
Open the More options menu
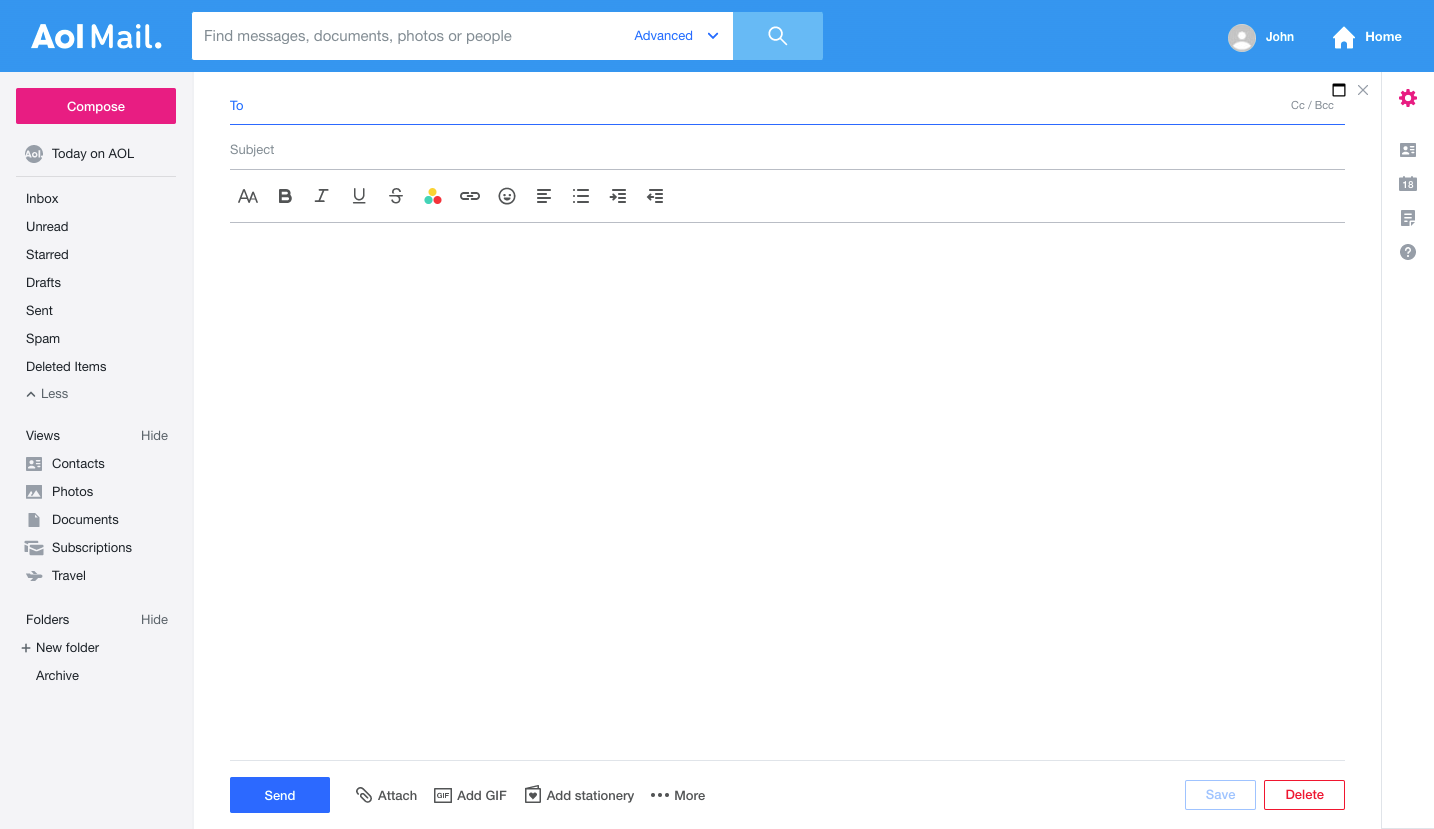[678, 795]
